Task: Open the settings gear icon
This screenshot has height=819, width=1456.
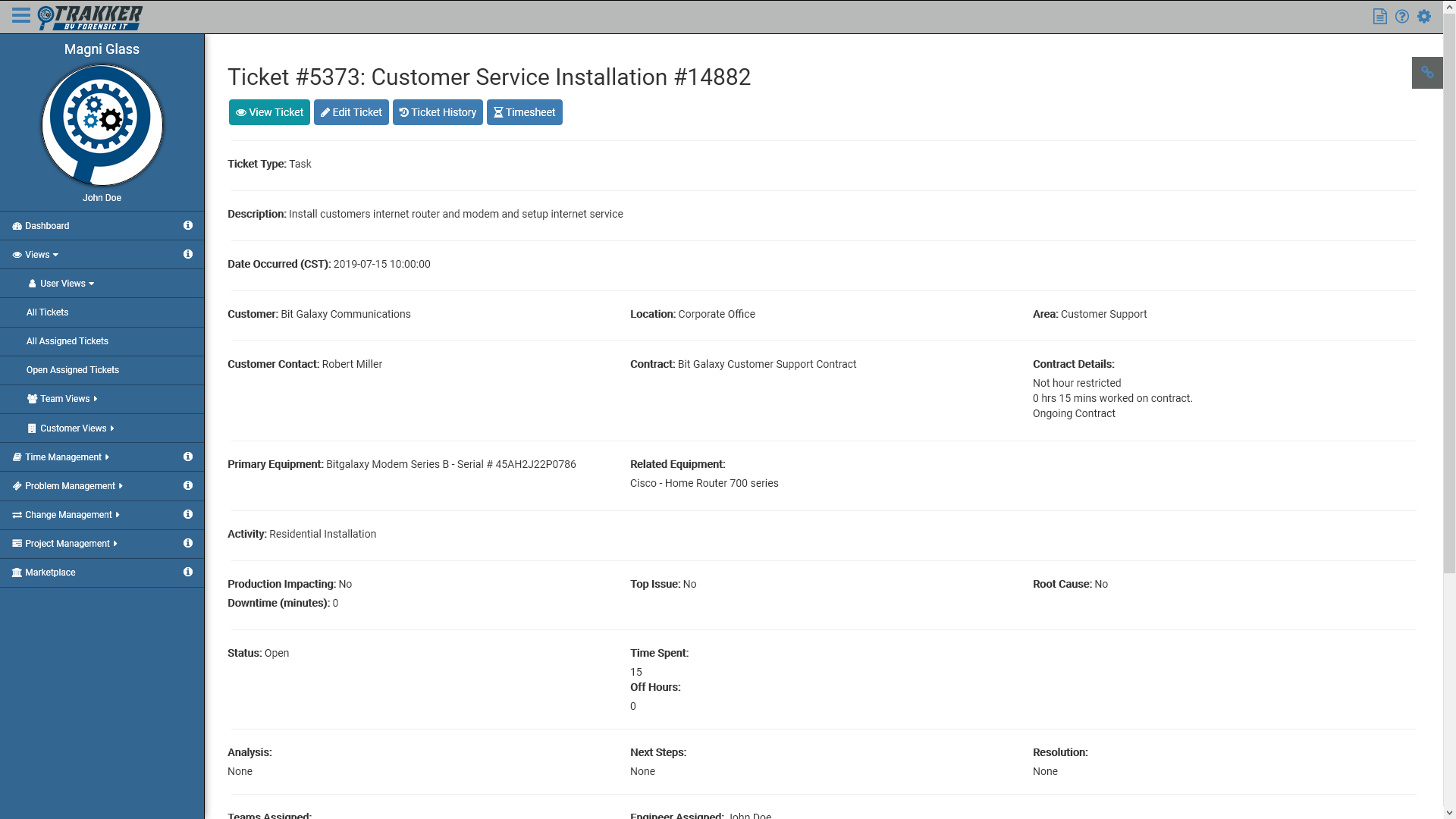Action: (x=1424, y=17)
